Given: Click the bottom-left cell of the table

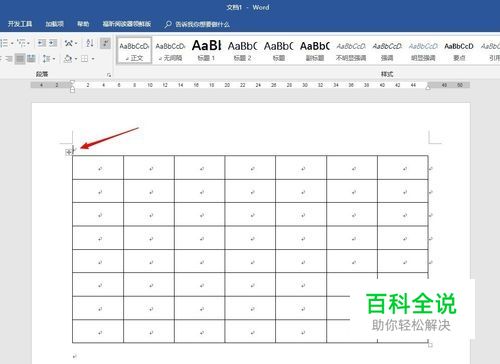Looking at the screenshot, I should pos(98,331).
